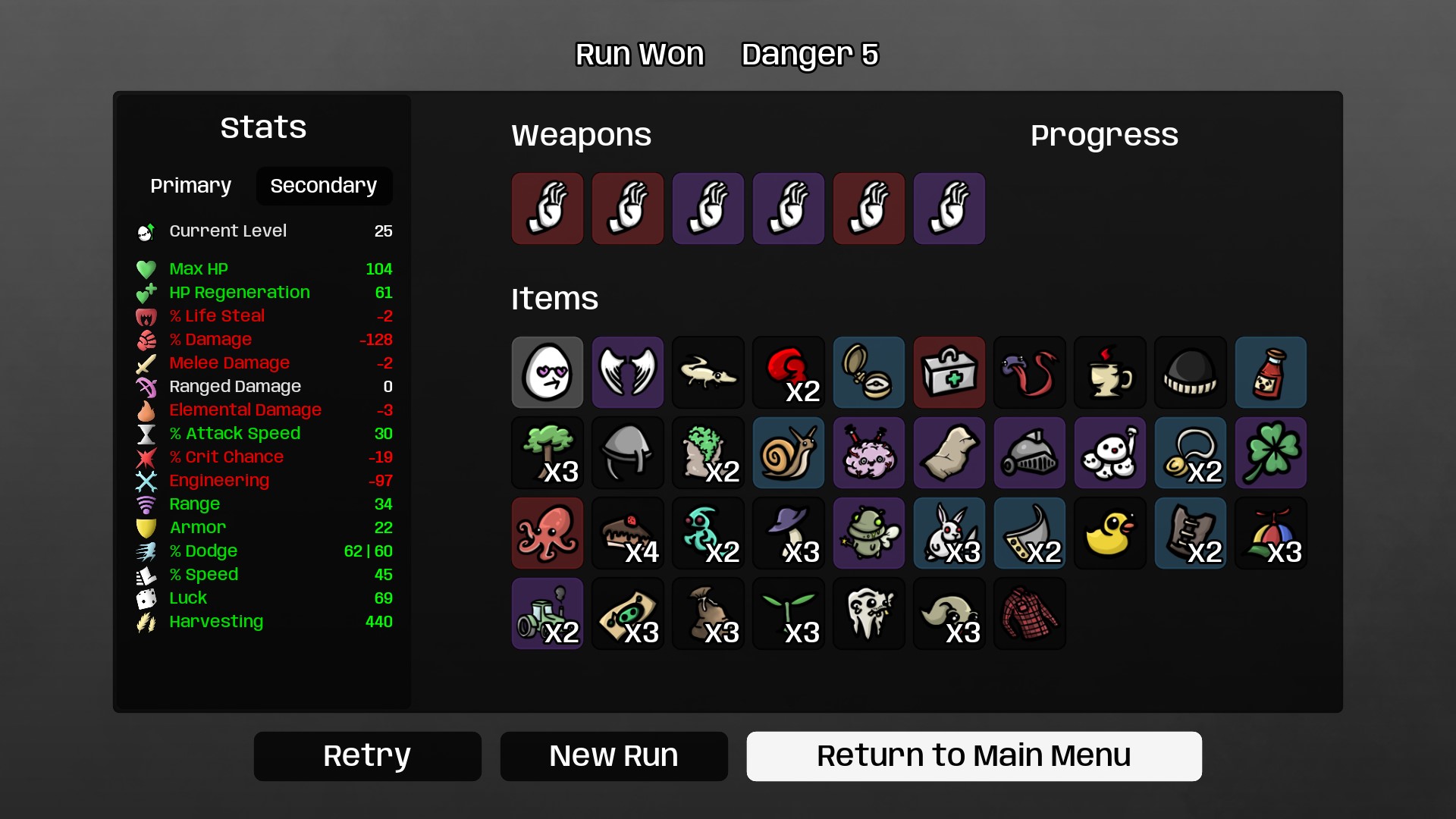Click the last purple hand weapon
The height and width of the screenshot is (819, 1456).
click(x=949, y=209)
